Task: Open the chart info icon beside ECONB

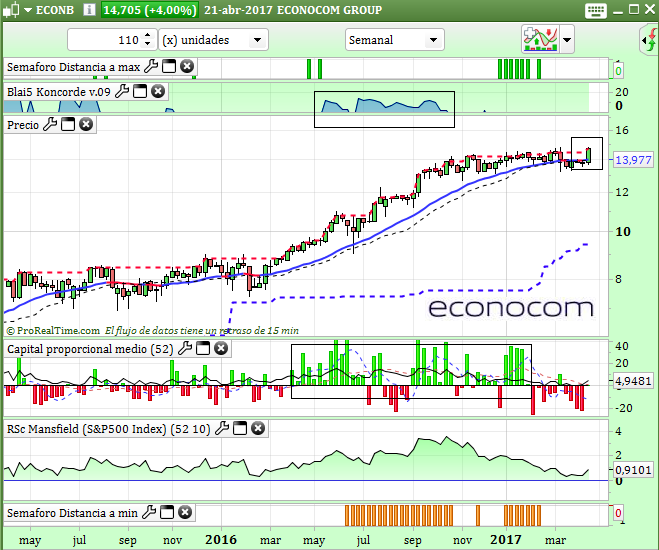Action: click(x=90, y=10)
